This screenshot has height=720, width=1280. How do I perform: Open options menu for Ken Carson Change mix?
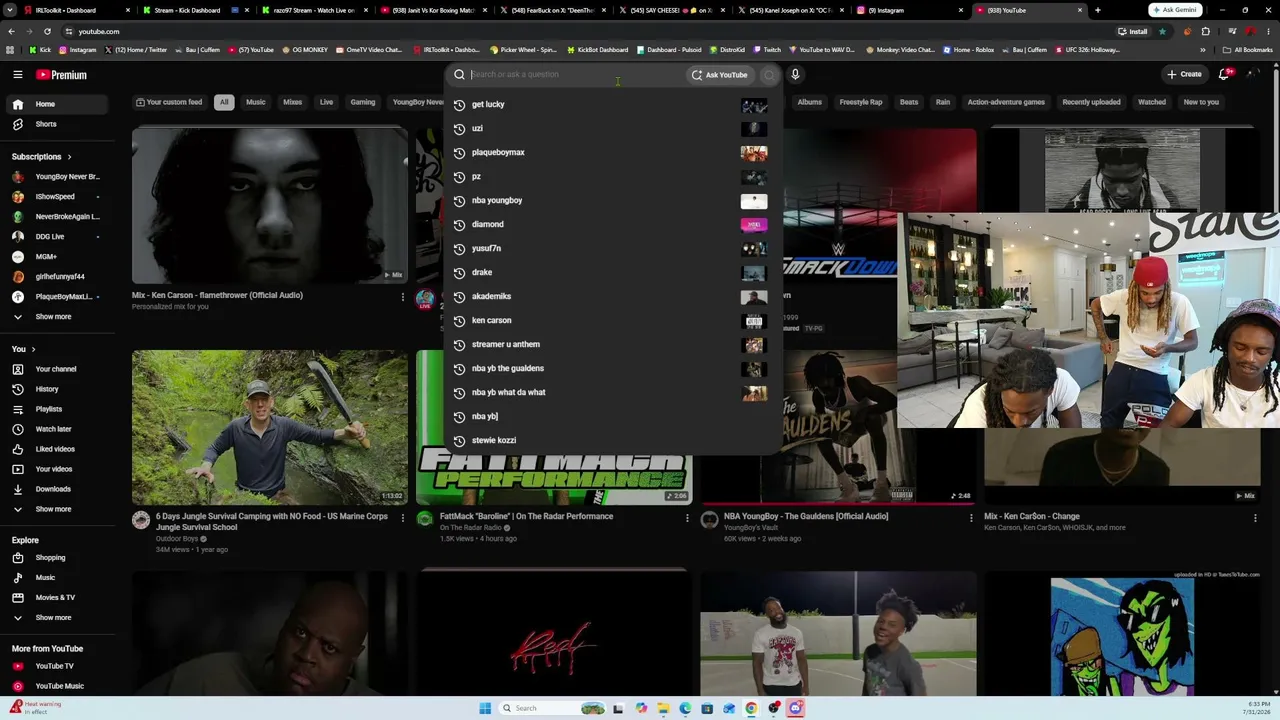[x=1254, y=517]
